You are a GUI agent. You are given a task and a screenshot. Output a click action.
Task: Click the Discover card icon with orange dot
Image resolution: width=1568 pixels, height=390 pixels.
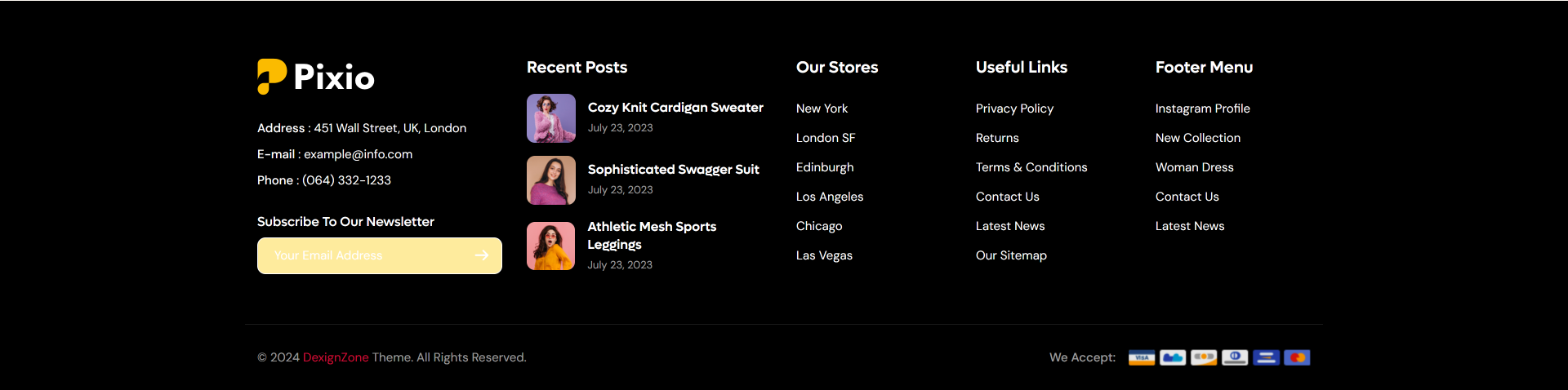[1204, 357]
